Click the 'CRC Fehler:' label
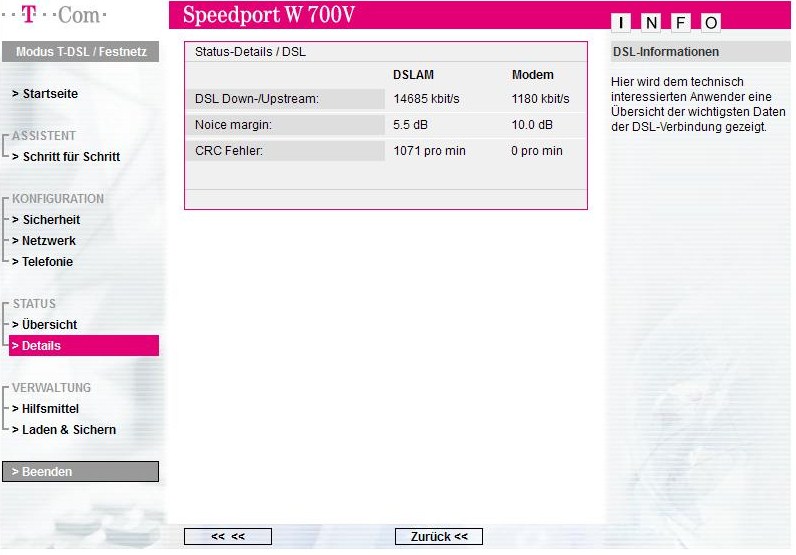The width and height of the screenshot is (796, 555). (x=229, y=151)
